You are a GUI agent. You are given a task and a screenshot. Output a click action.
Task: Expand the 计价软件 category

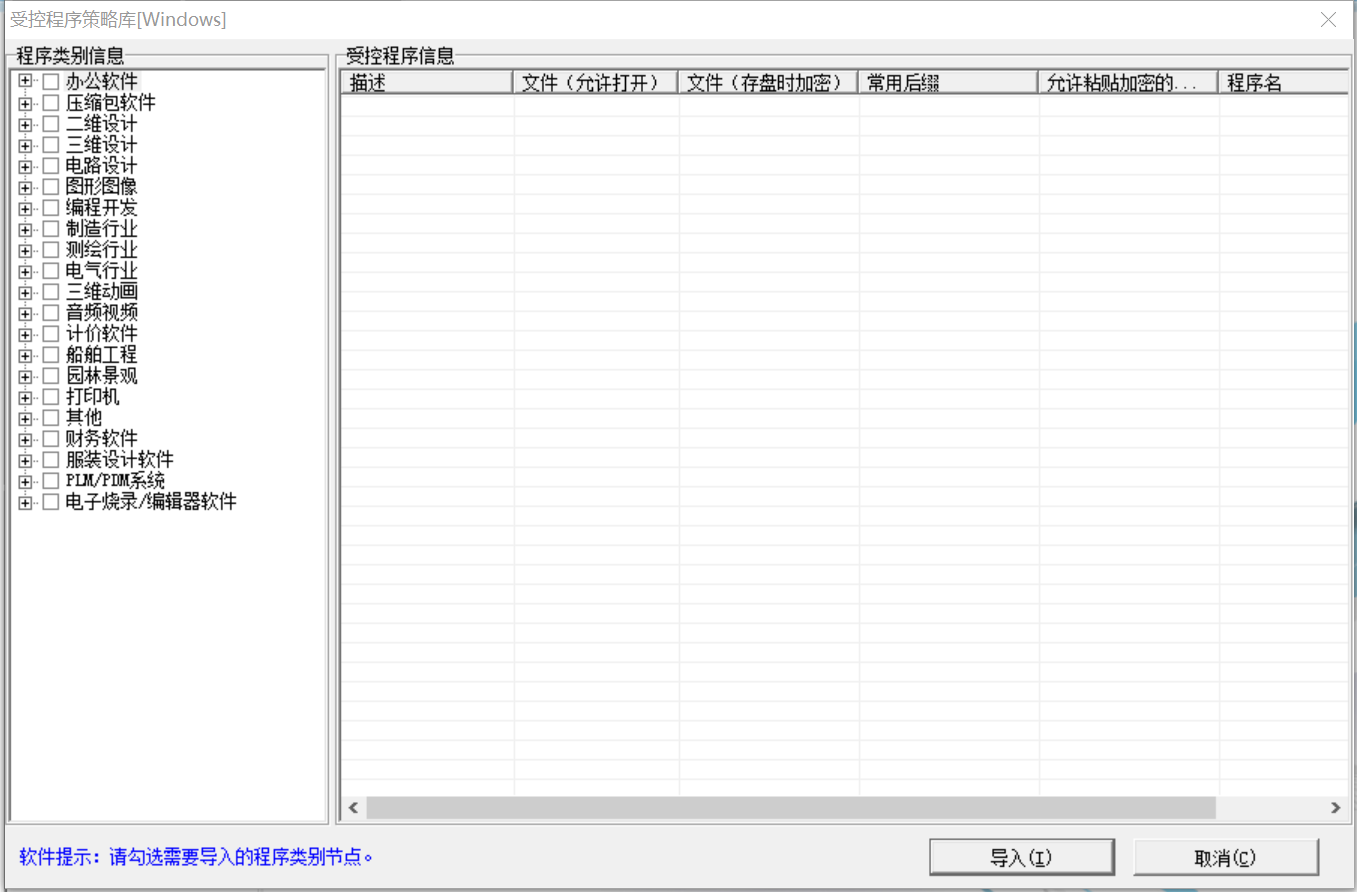point(25,334)
